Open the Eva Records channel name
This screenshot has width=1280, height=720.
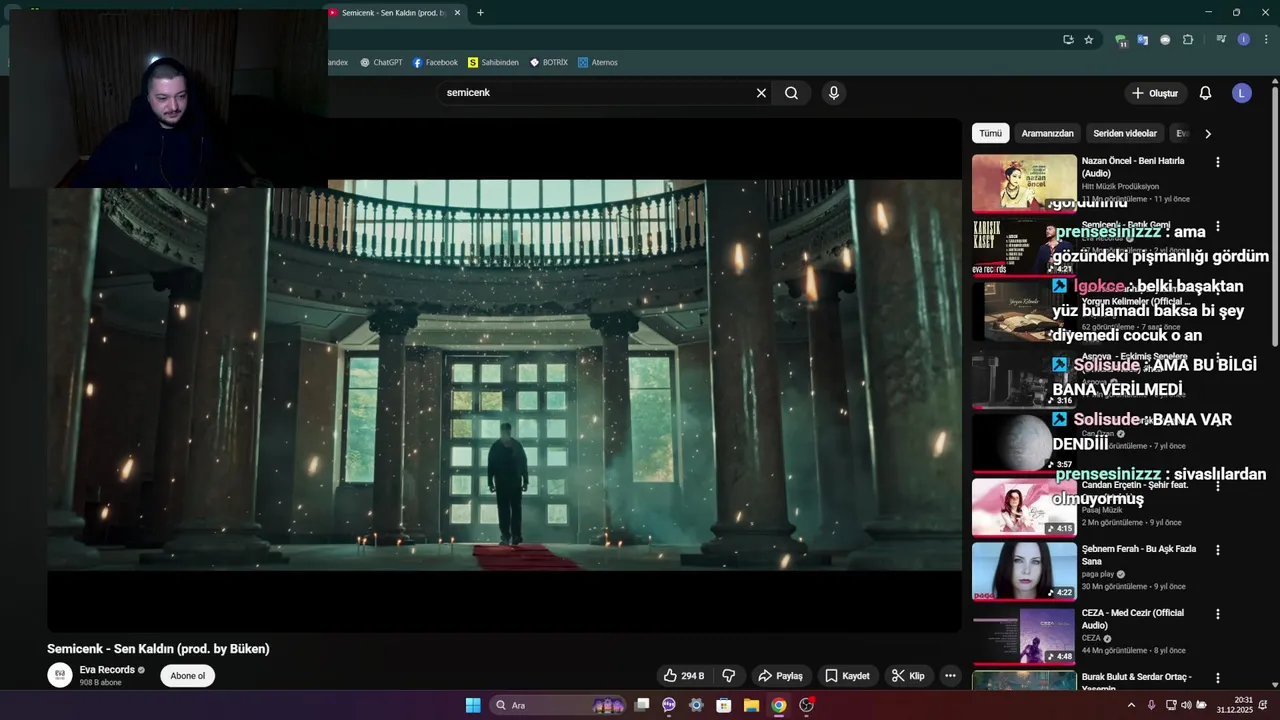pos(107,670)
